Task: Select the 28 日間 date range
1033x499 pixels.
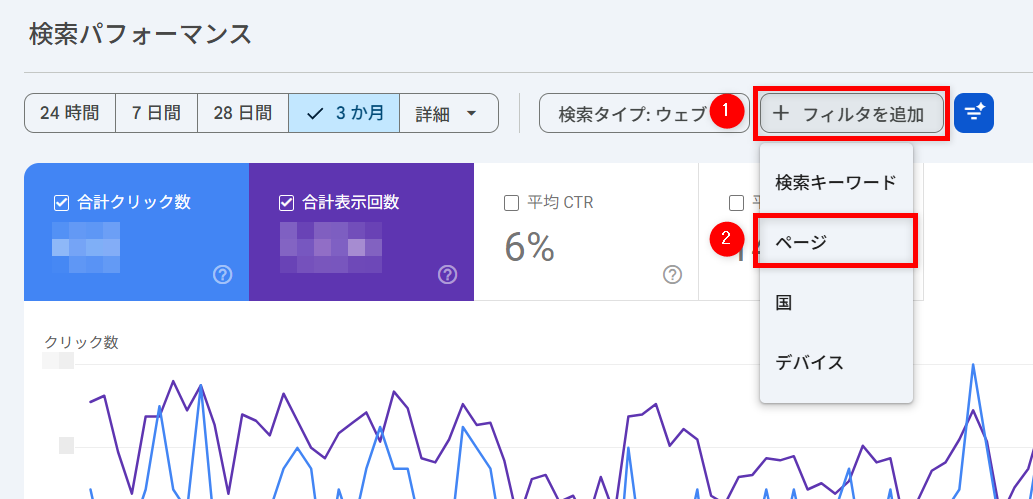Action: pos(243,113)
